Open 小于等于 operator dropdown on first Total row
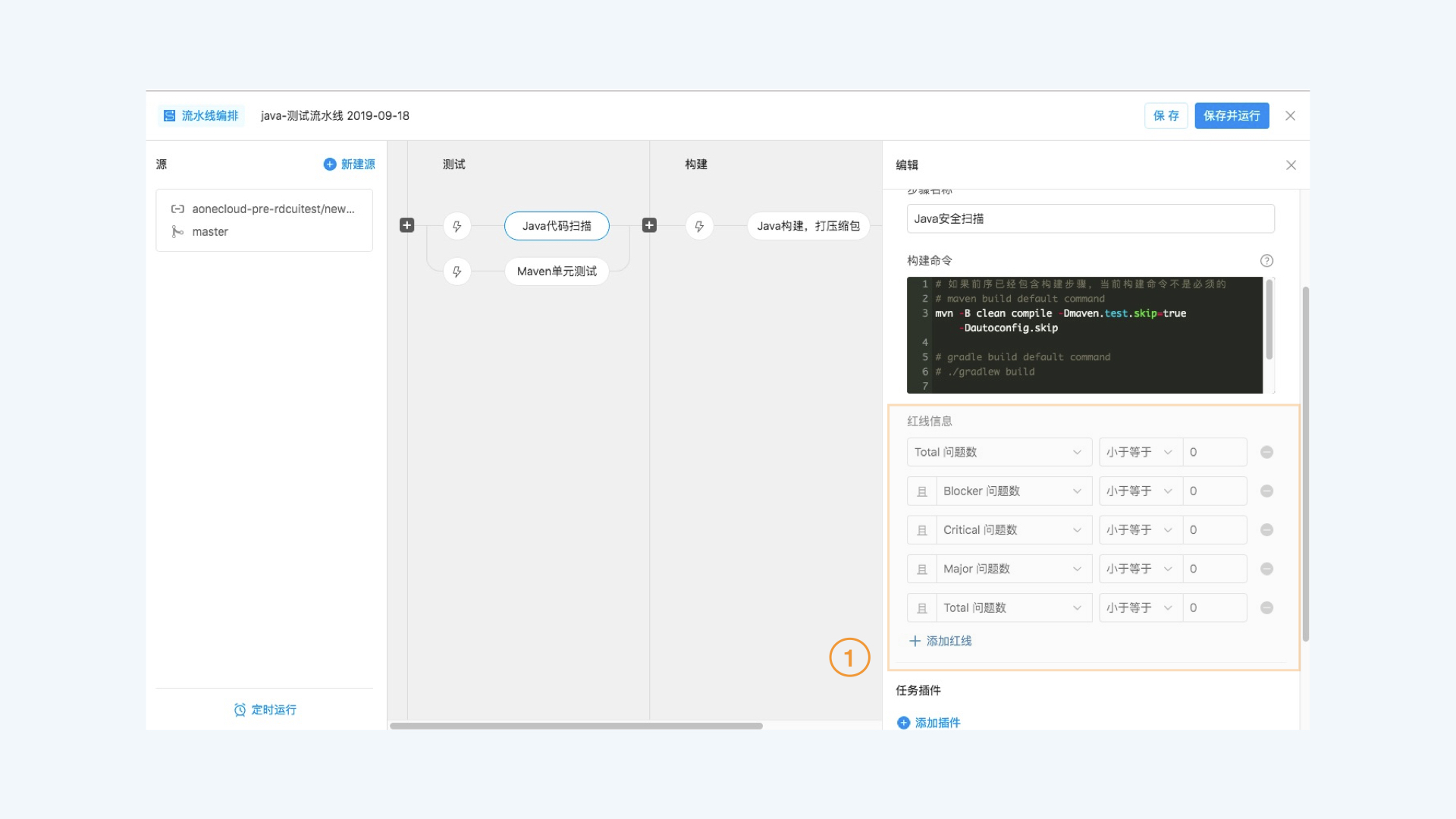 click(1141, 452)
